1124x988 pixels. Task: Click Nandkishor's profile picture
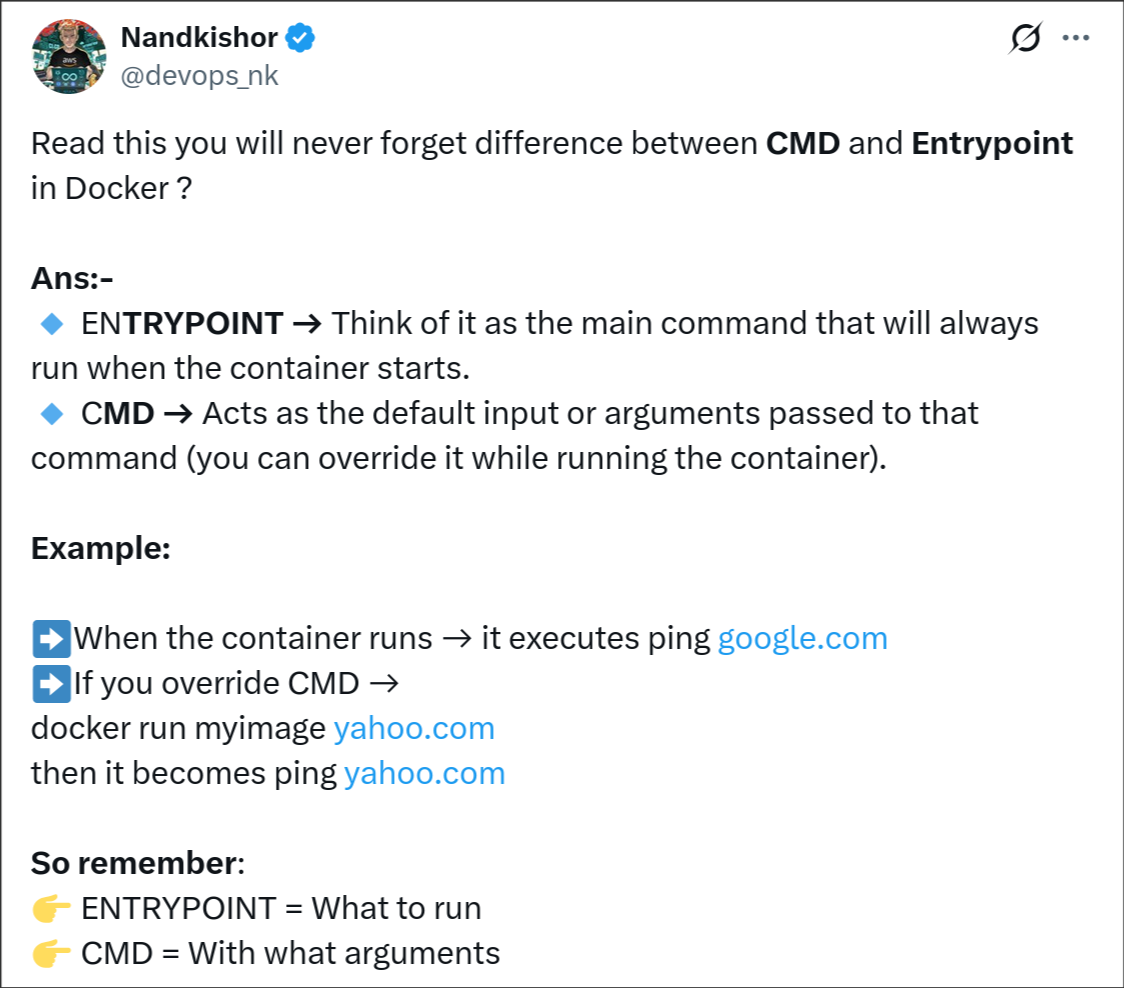[x=70, y=57]
